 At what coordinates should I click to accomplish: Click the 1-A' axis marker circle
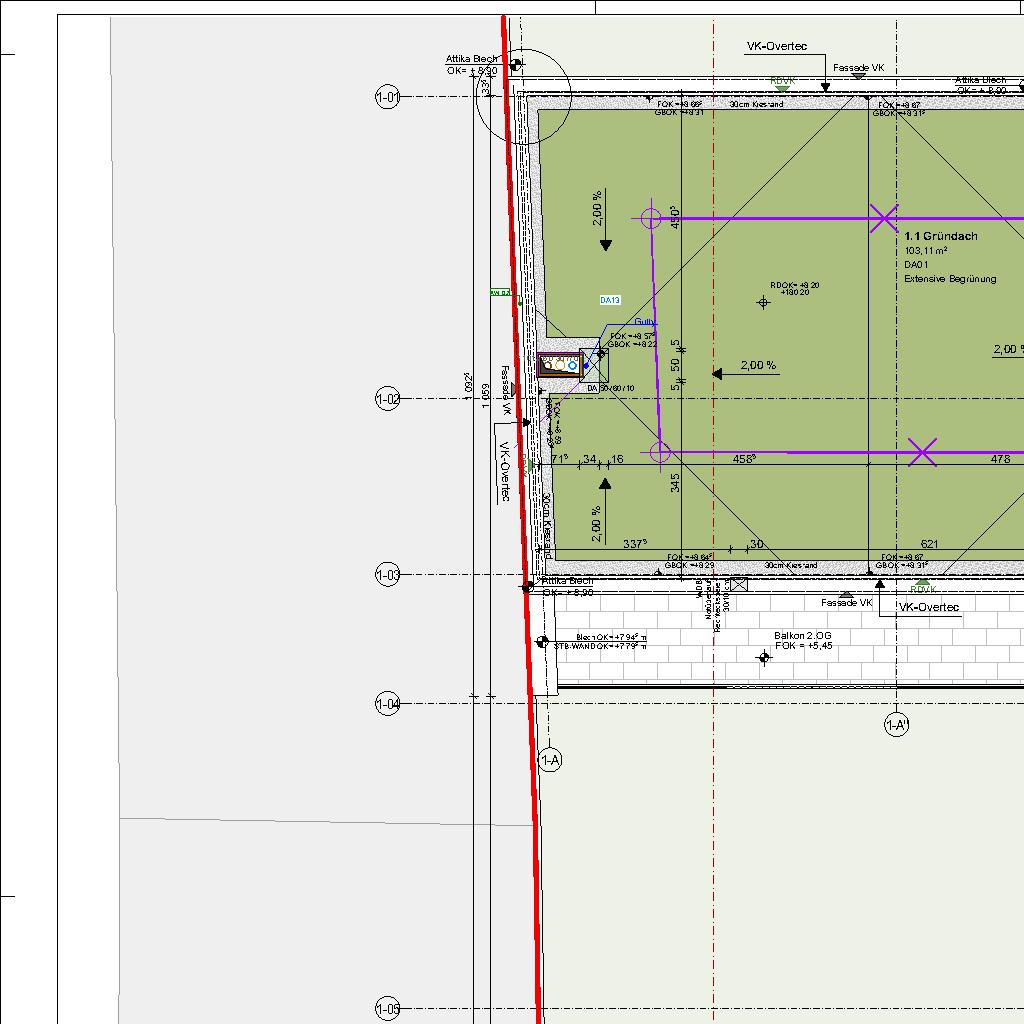click(x=896, y=725)
